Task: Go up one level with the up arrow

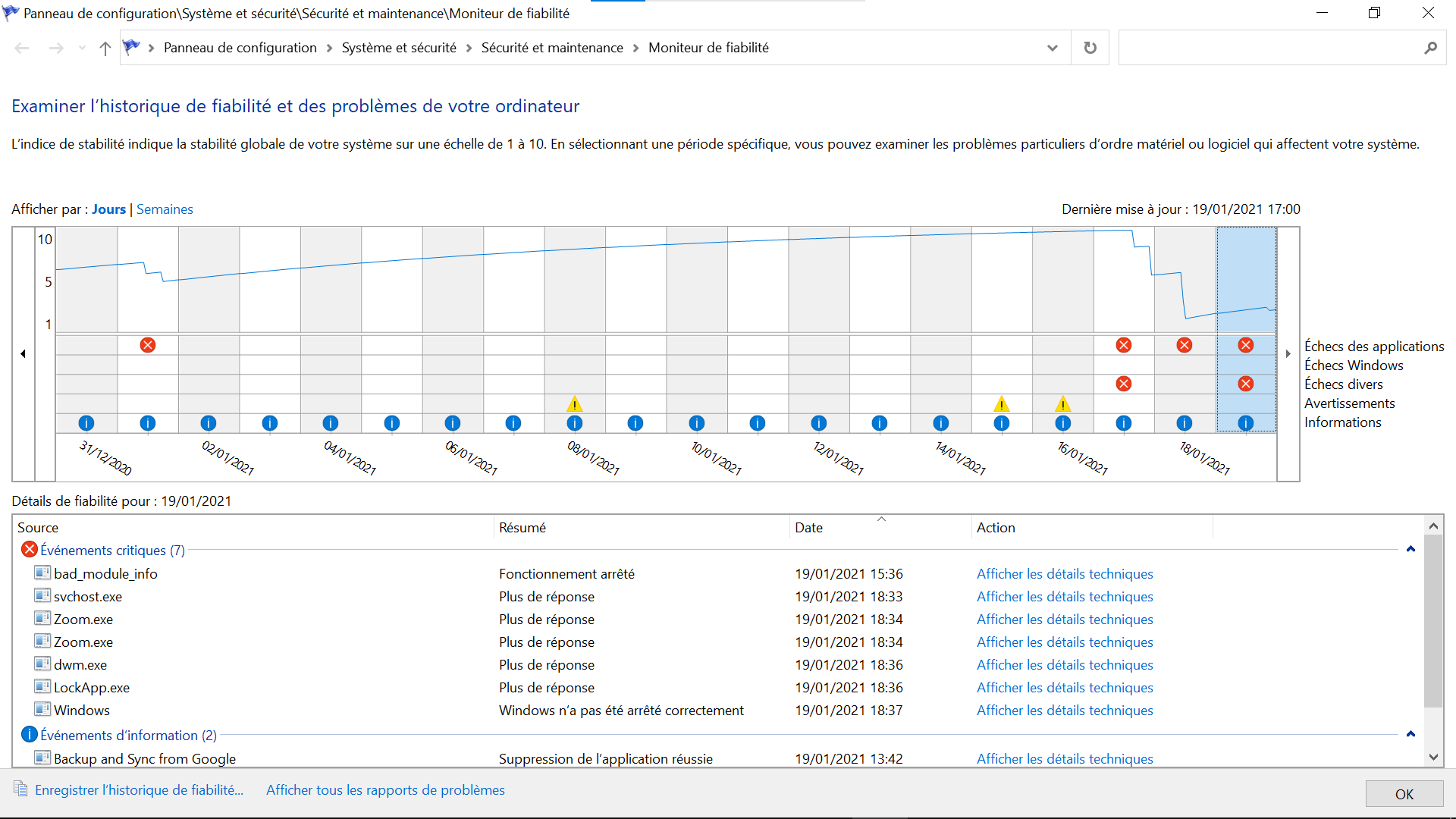Action: pyautogui.click(x=105, y=49)
